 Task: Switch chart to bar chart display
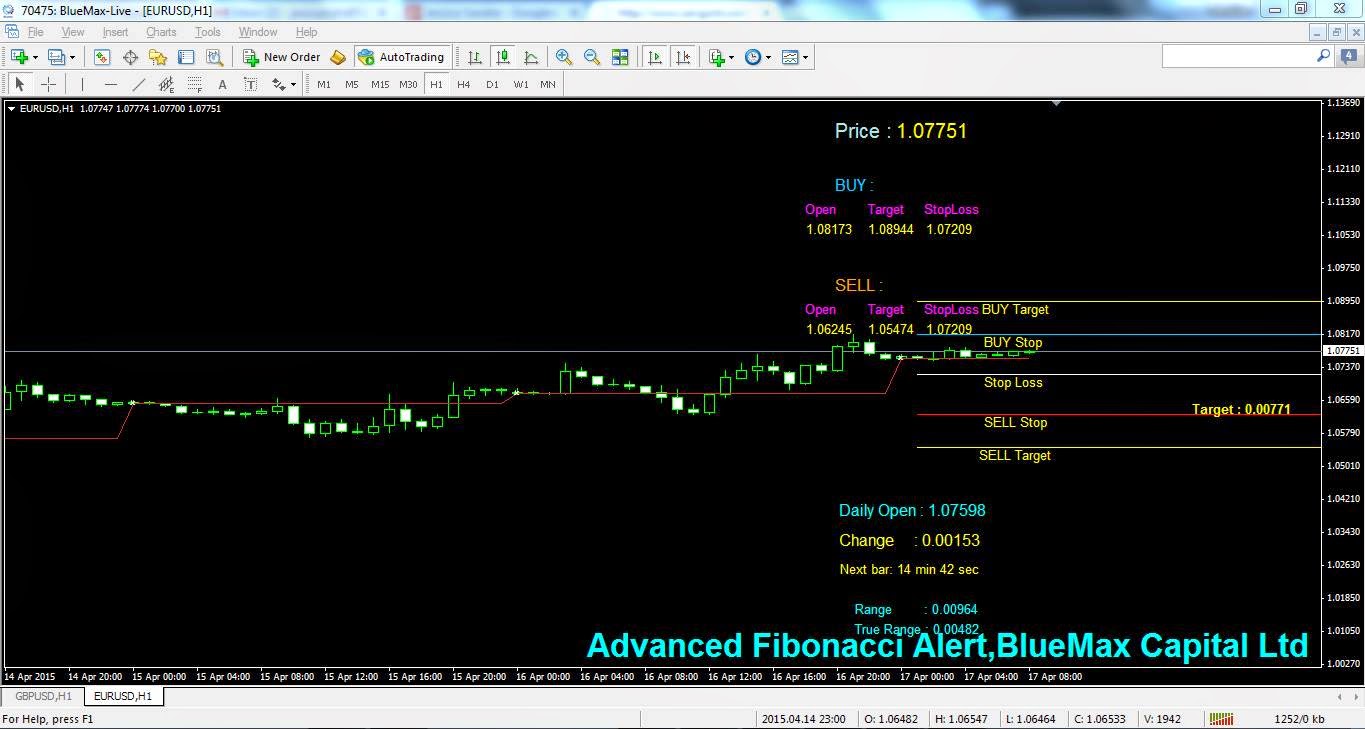[x=475, y=57]
